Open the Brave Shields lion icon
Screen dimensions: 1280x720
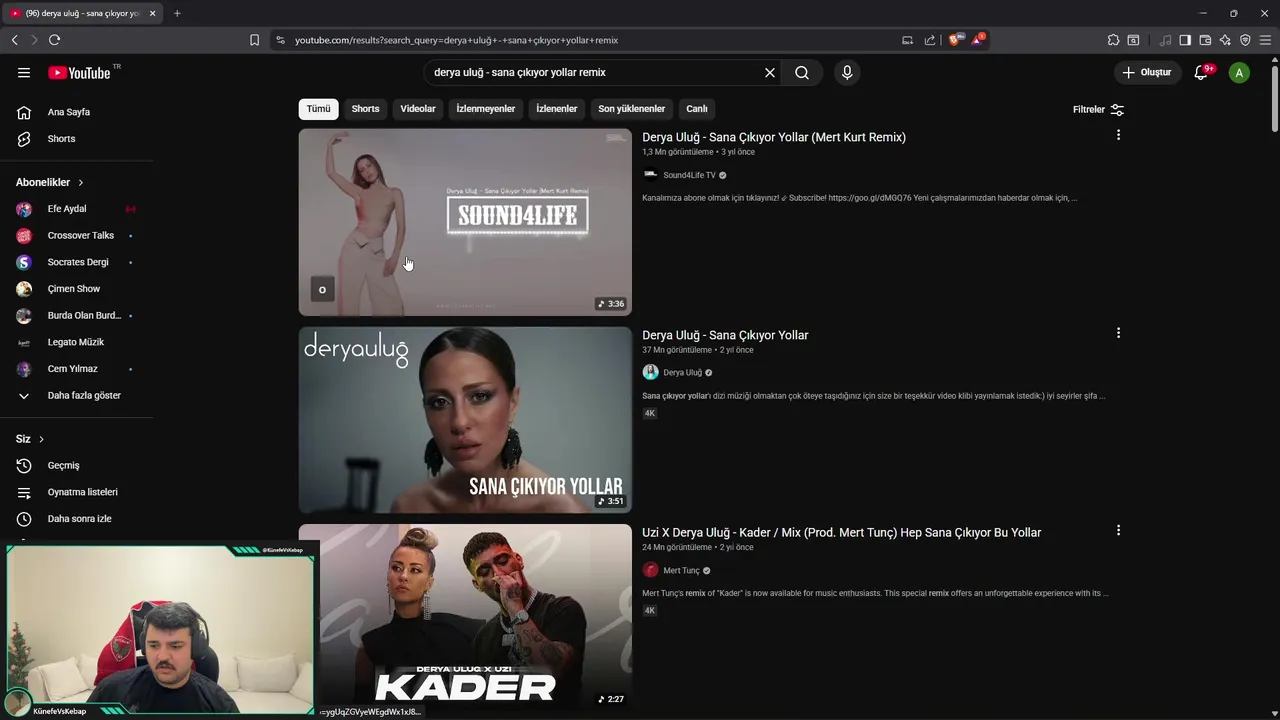955,40
